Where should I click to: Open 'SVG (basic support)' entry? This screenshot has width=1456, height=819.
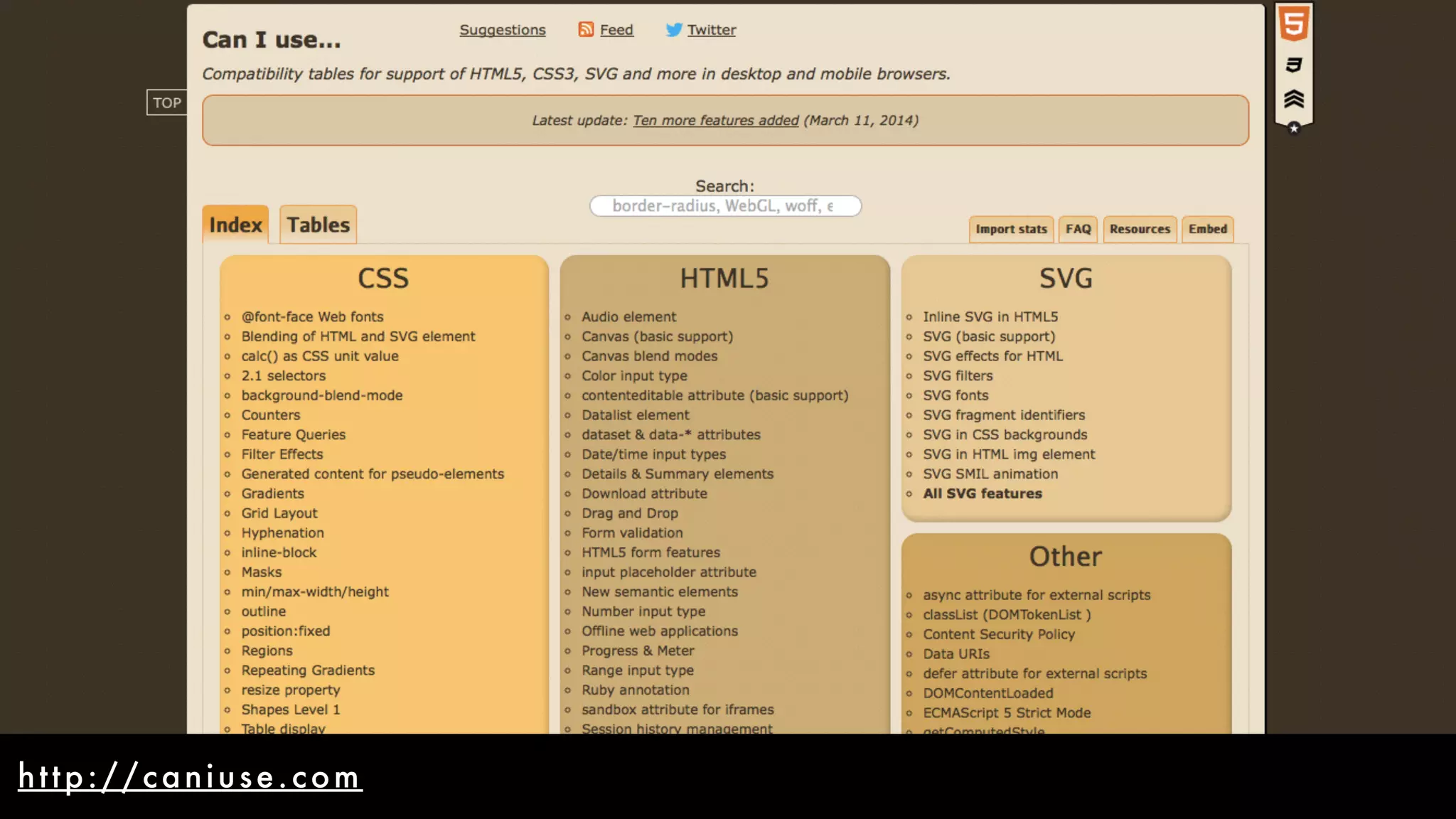(989, 336)
